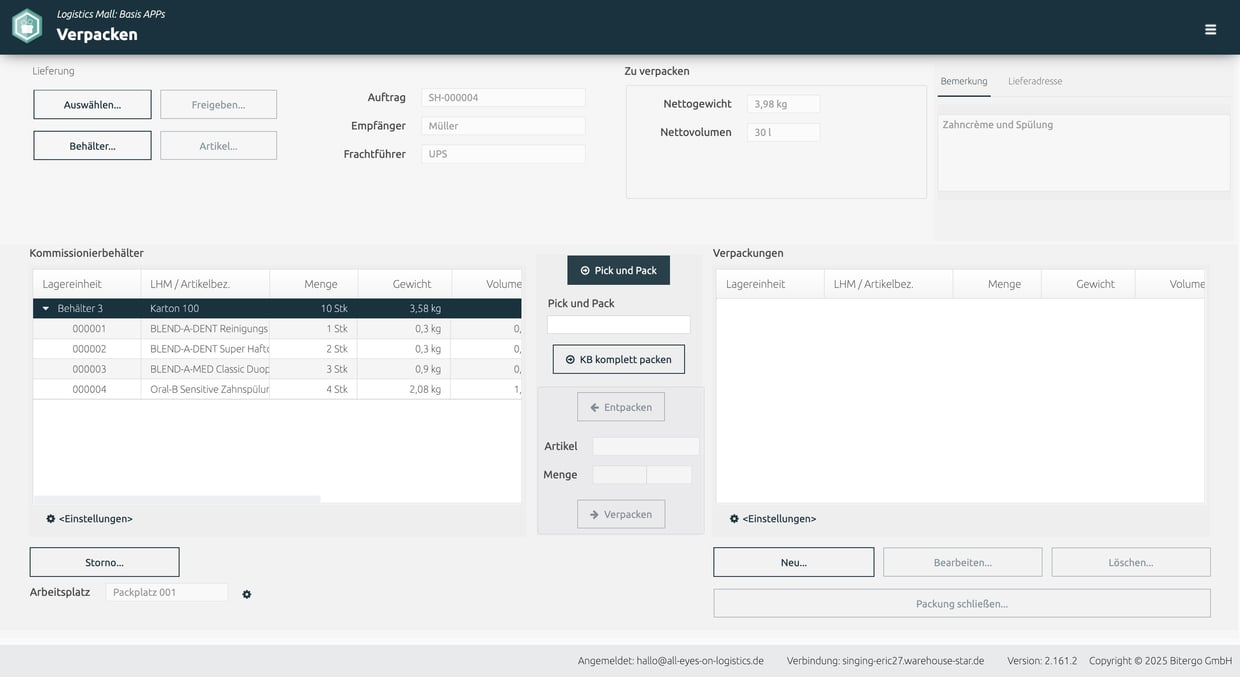
Task: Click the Version: 2.161.2 footer text
Action: [x=1042, y=661]
